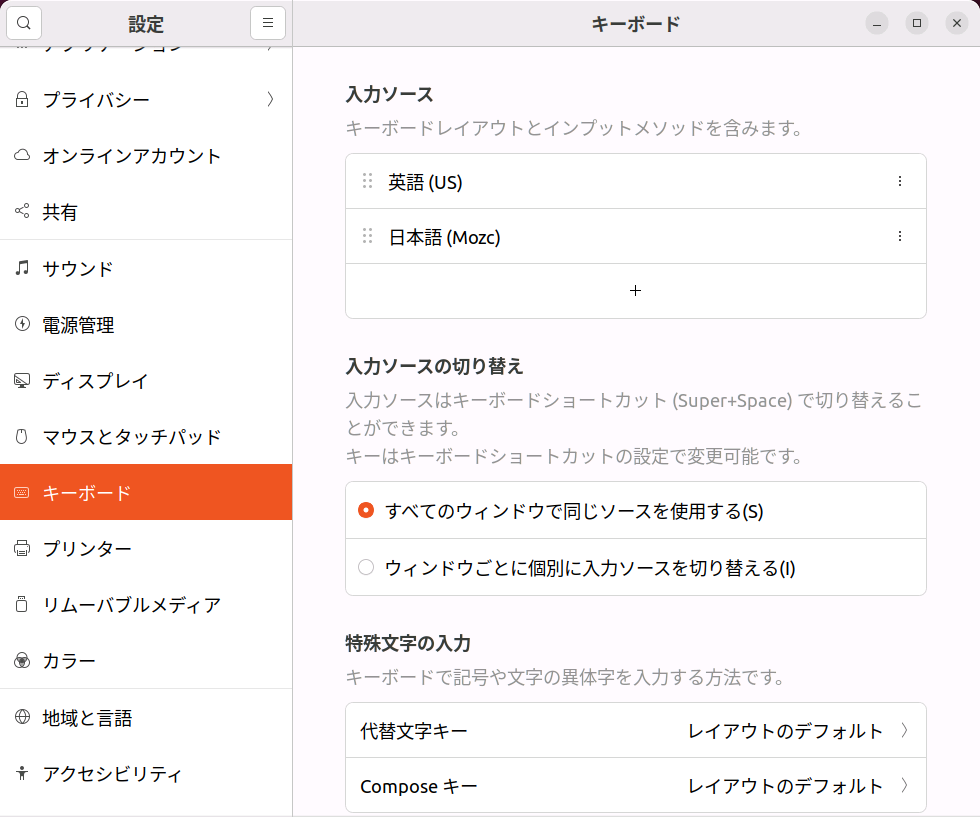Click the color icon beside カラー
The image size is (980, 817).
point(22,661)
